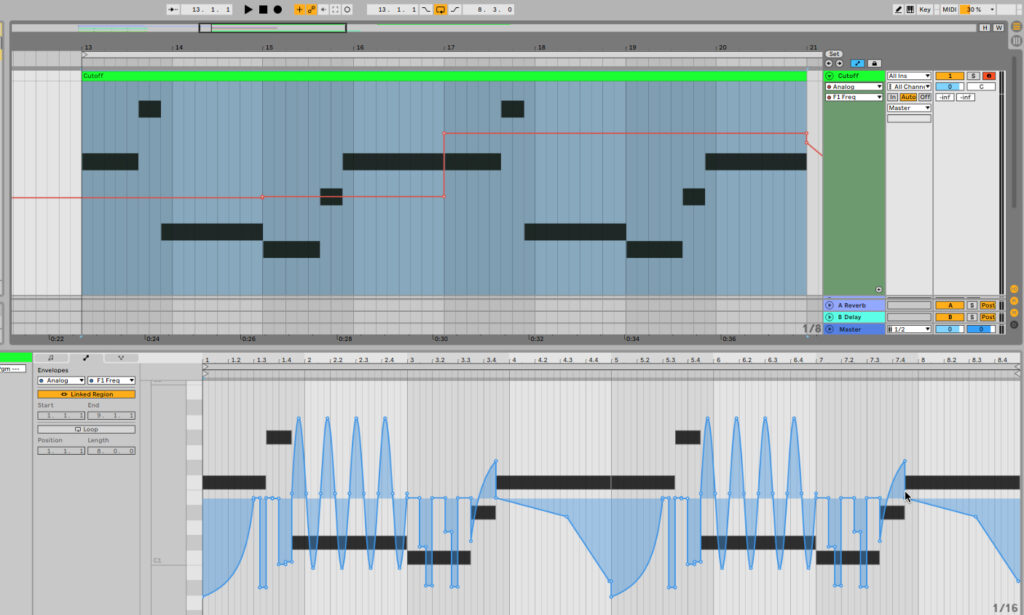1024x615 pixels.
Task: Click the Cutoff clip title bar
Action: point(444,76)
